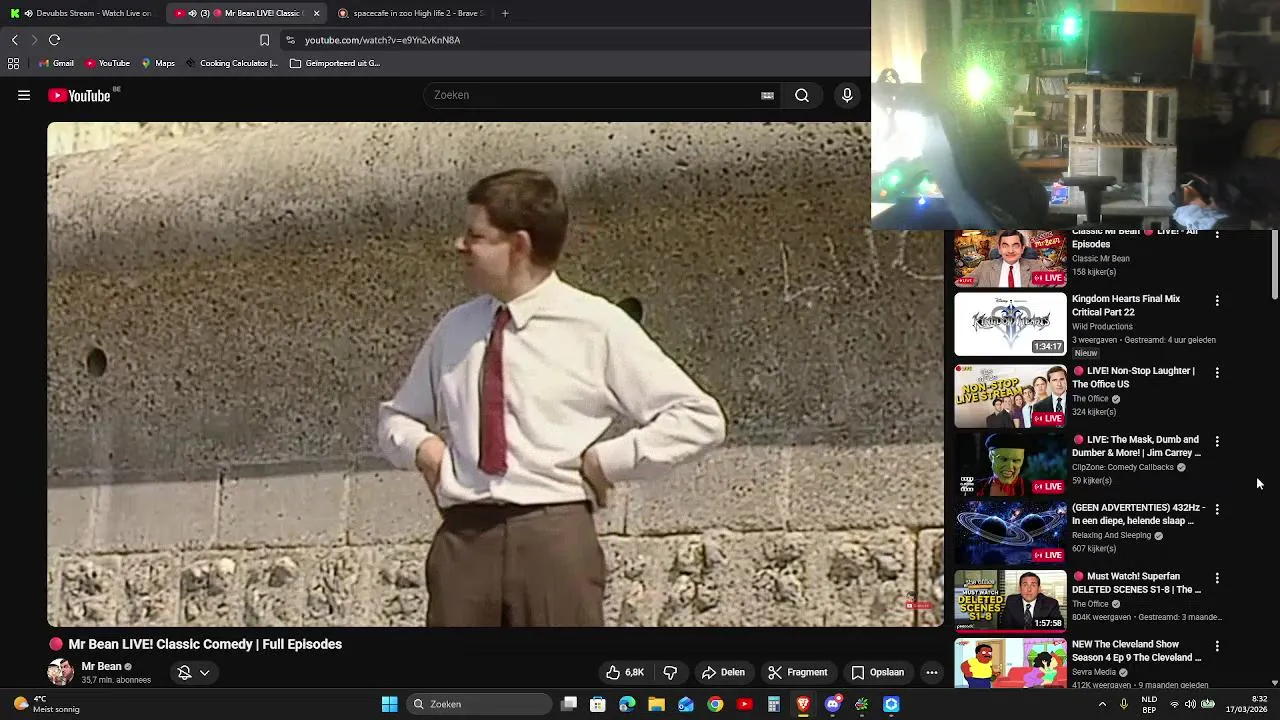
Task: Open the YouTube guide hamburger menu
Action: click(24, 95)
